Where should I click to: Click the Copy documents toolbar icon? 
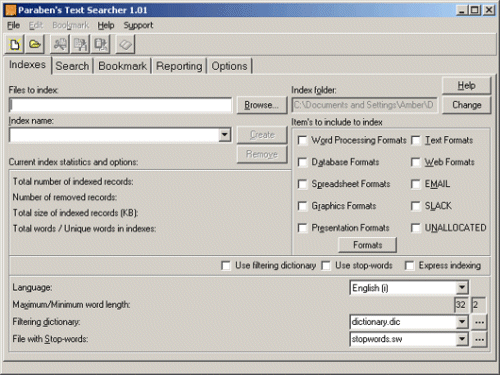pos(80,44)
